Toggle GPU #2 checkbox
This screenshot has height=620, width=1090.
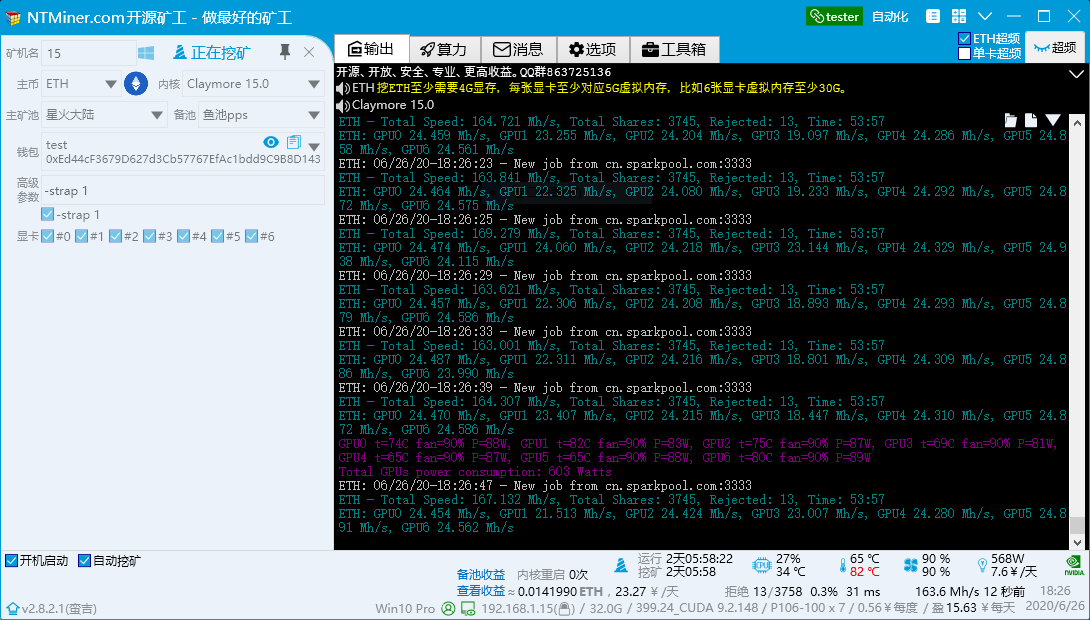coord(115,236)
